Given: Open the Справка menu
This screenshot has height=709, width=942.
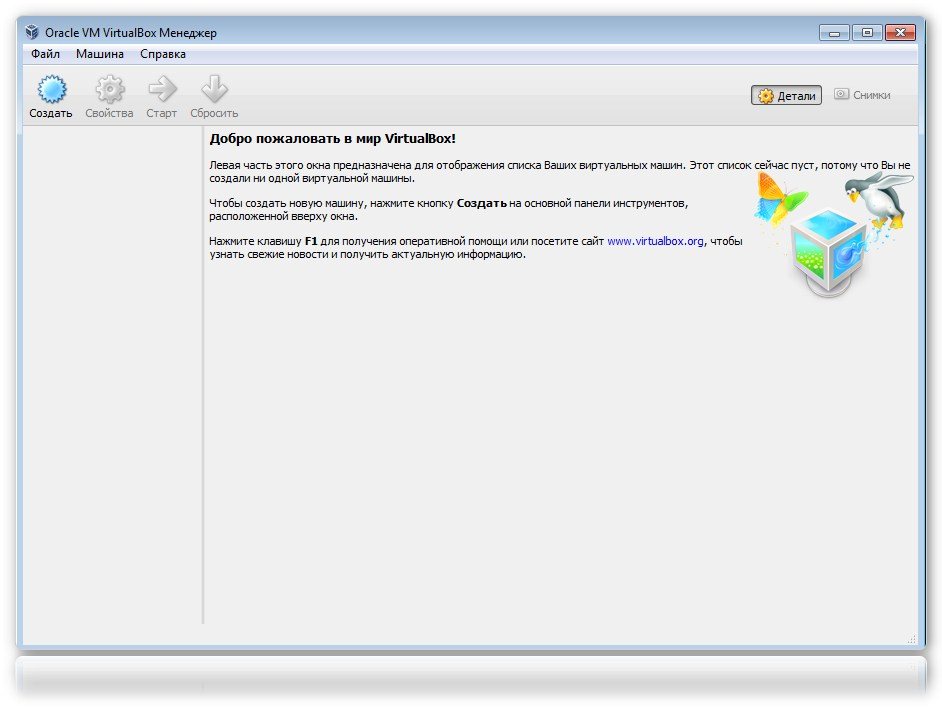Looking at the screenshot, I should pos(163,54).
